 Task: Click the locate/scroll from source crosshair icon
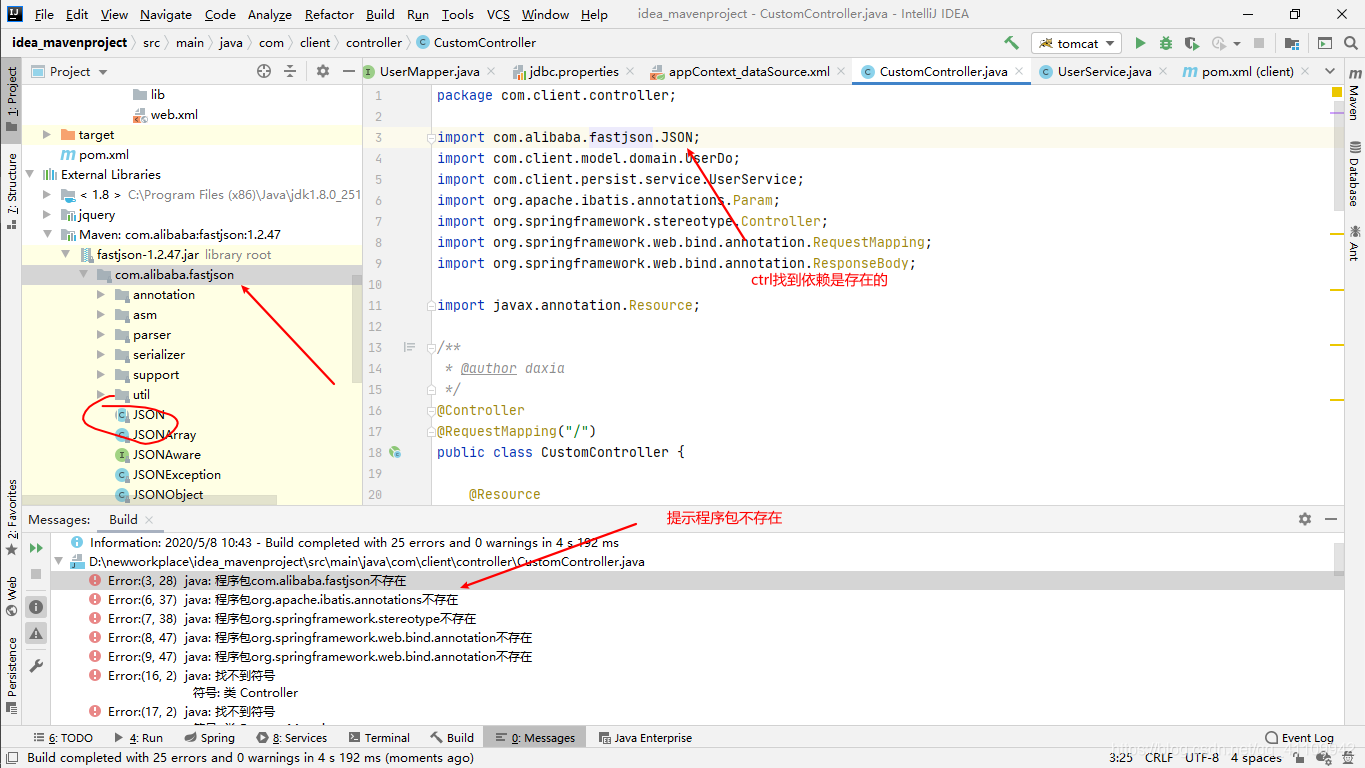pos(264,71)
